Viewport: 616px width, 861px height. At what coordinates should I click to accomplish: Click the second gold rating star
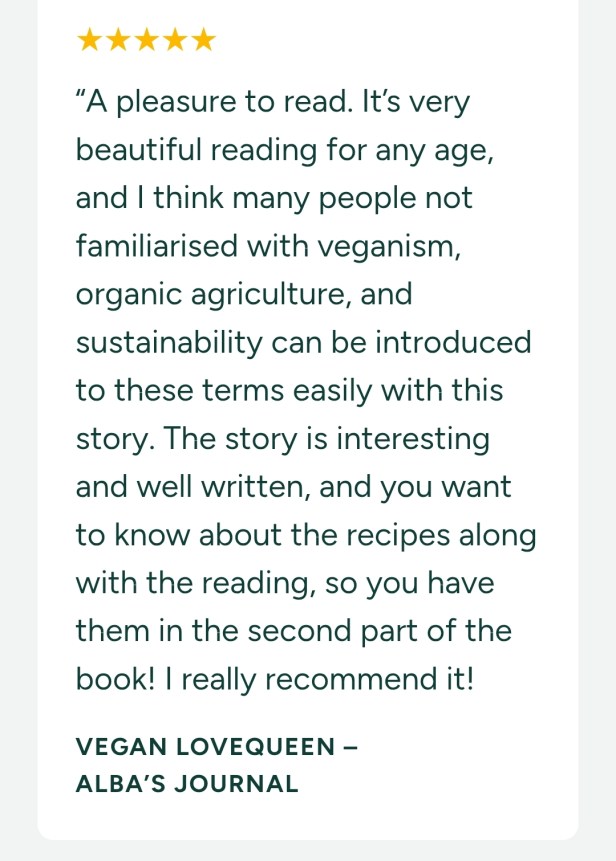click(118, 40)
